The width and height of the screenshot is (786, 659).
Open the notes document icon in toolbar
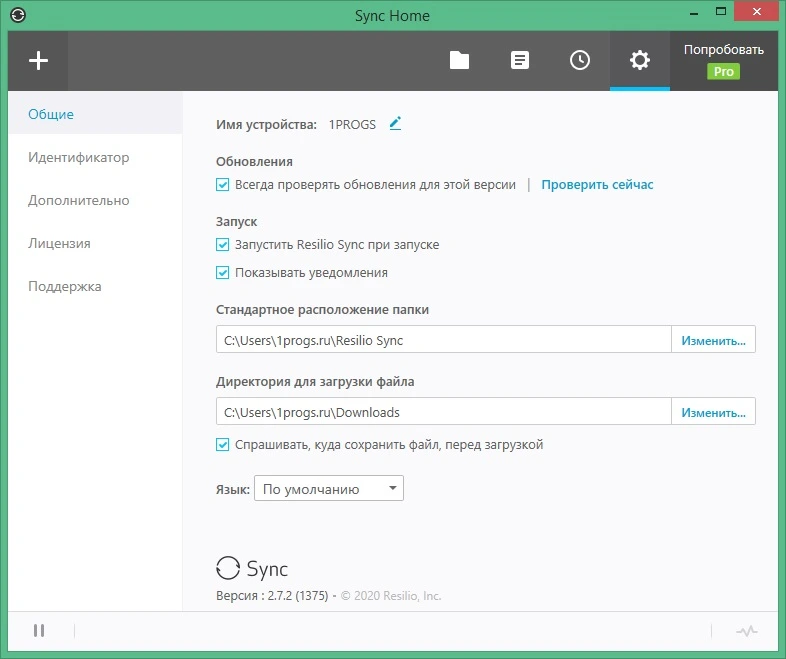point(519,60)
